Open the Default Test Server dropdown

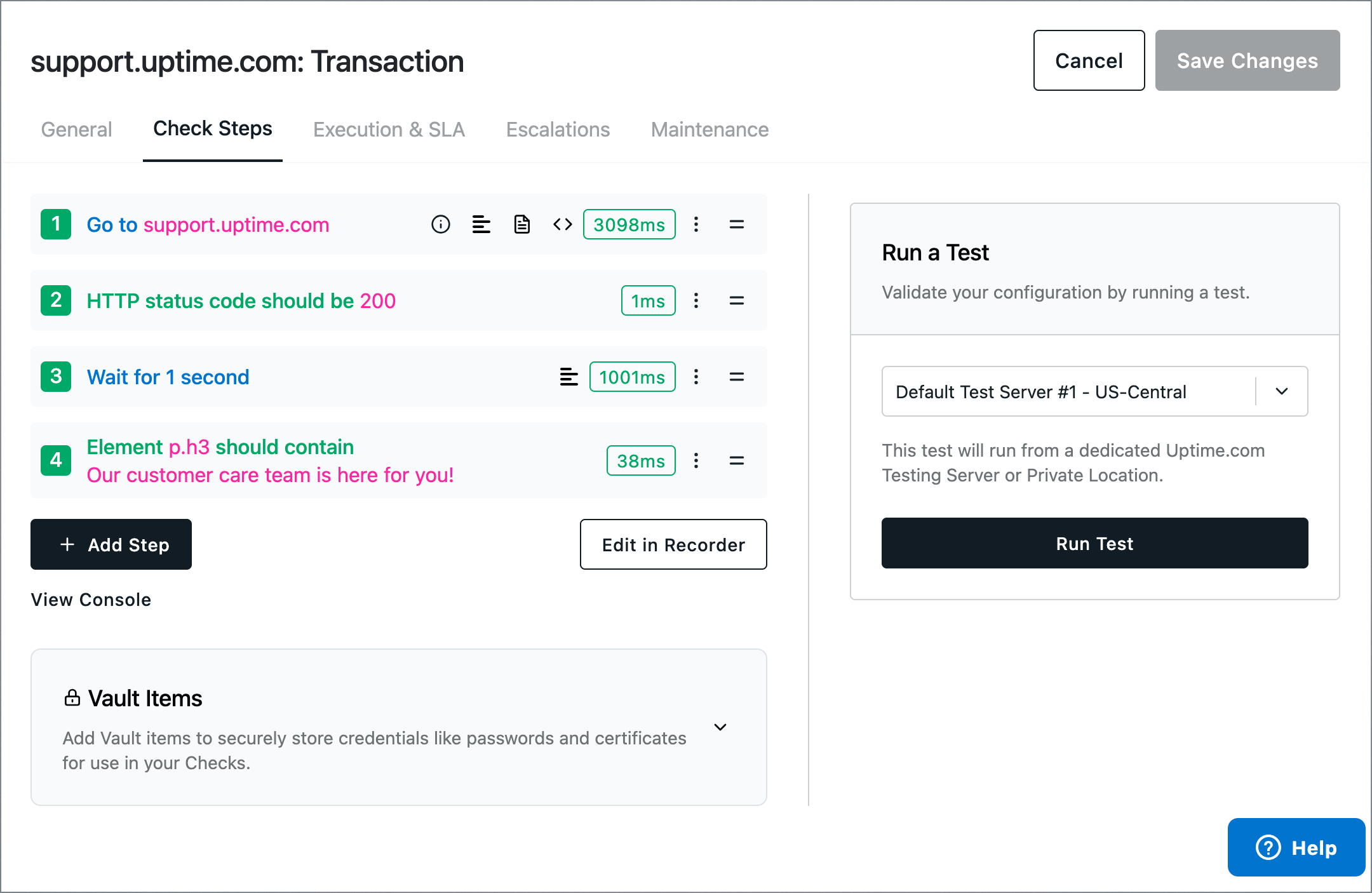tap(1094, 391)
